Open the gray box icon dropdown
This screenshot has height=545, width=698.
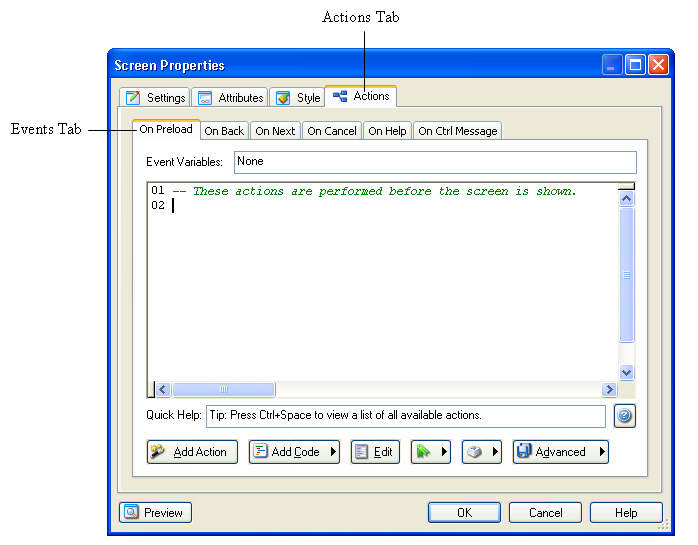tap(482, 452)
